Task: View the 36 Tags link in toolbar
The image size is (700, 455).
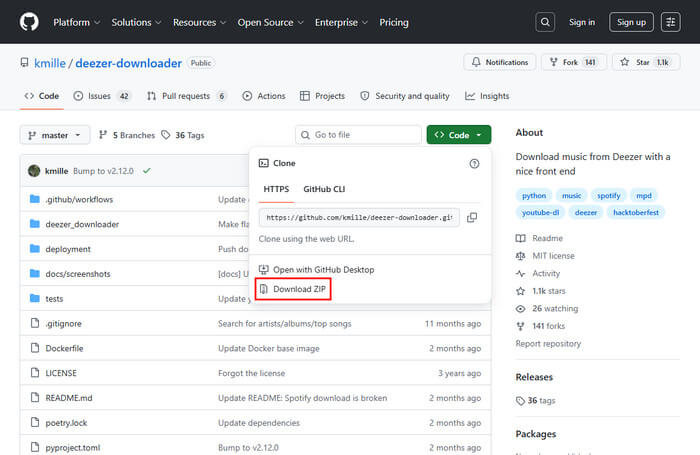Action: 183,135
